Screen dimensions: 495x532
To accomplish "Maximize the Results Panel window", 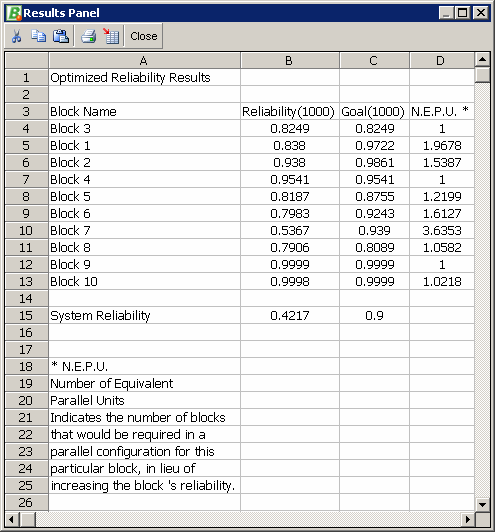I will point(462,13).
